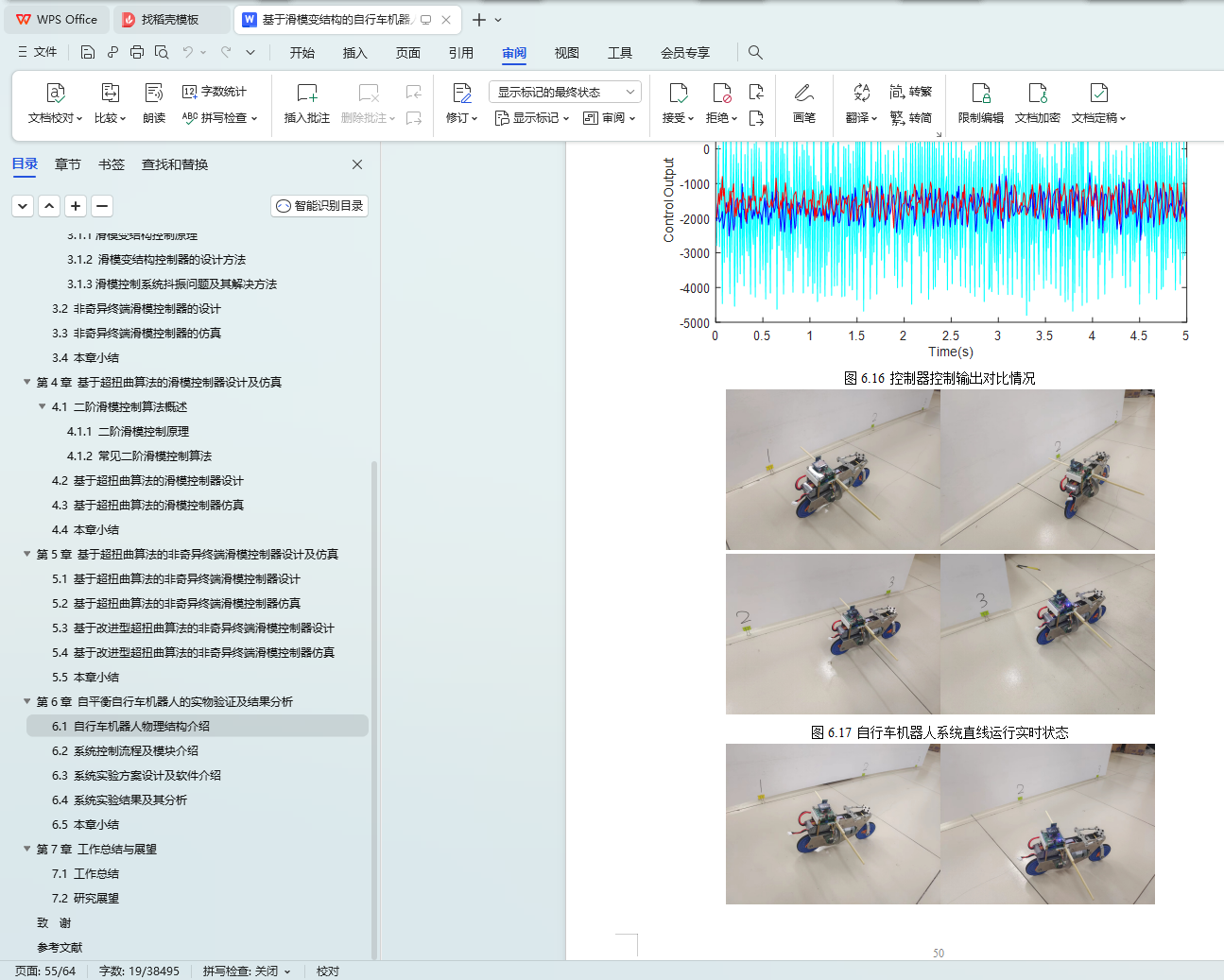The width and height of the screenshot is (1224, 980).
Task: Go to previous change icon
Action: [x=756, y=92]
